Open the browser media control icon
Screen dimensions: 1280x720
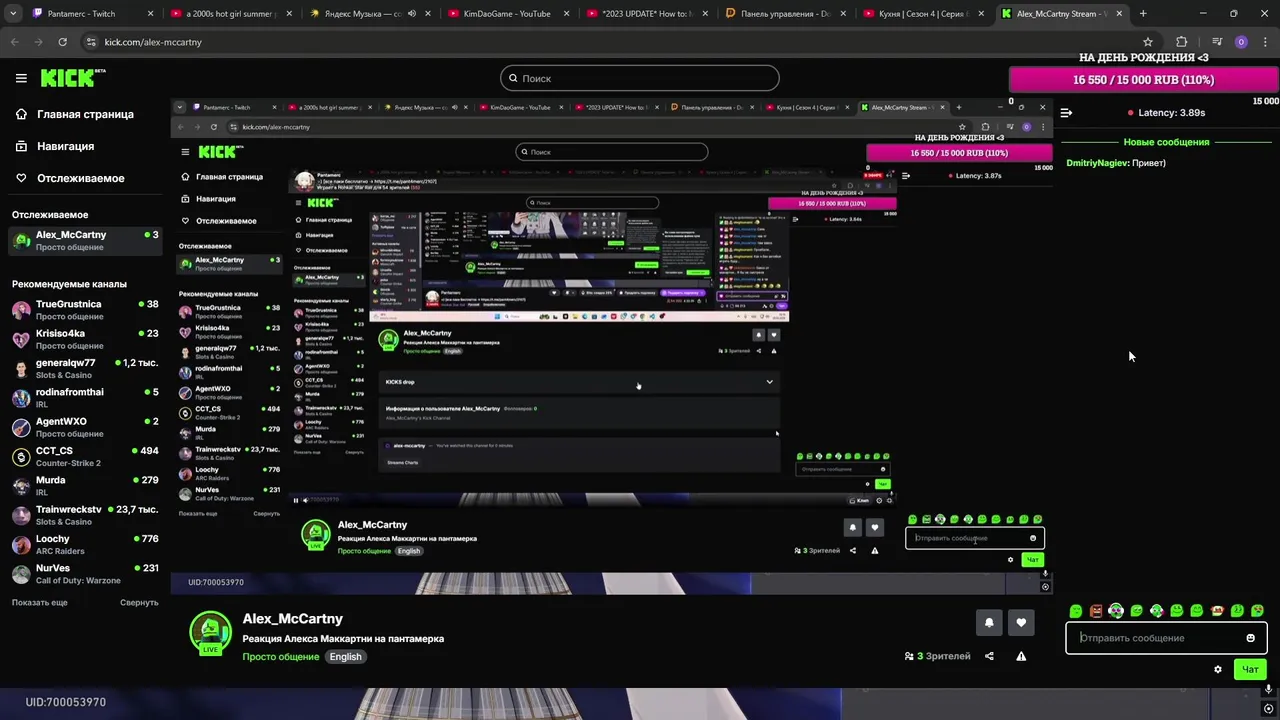point(1217,42)
